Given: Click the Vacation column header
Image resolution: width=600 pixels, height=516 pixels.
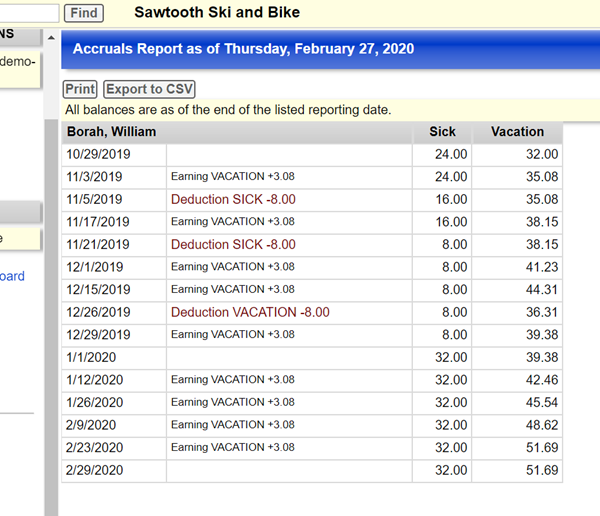Looking at the screenshot, I should 517,132.
